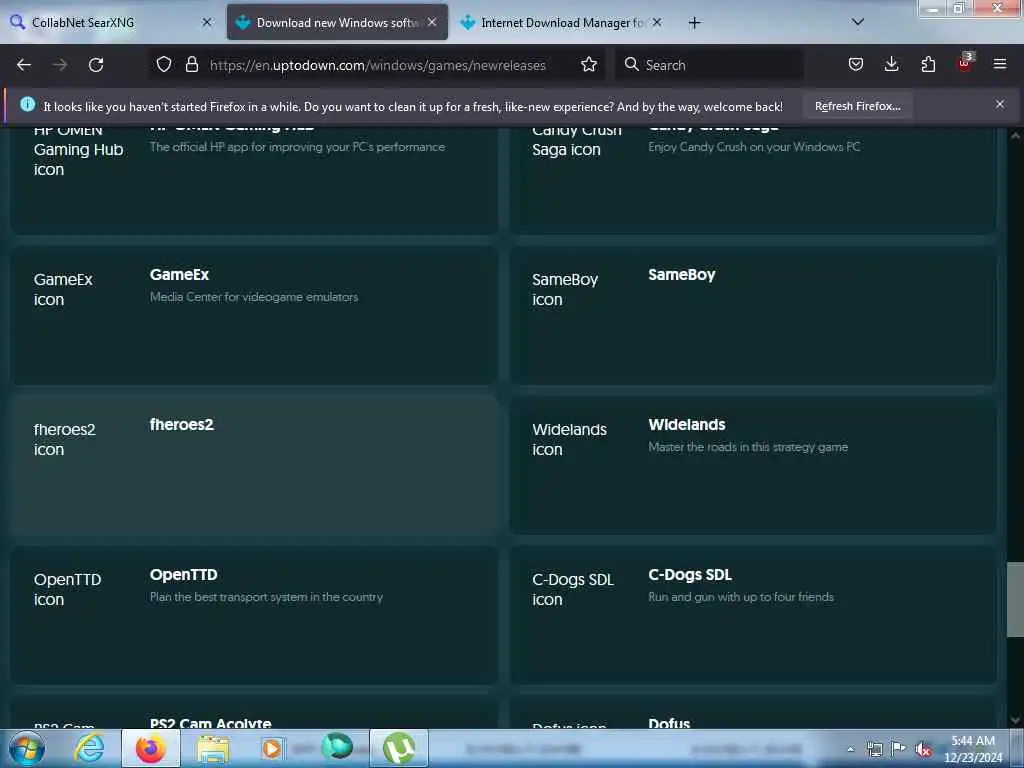Click the C-Dogs SDL icon placeholder
The width and height of the screenshot is (1024, 768).
click(573, 589)
